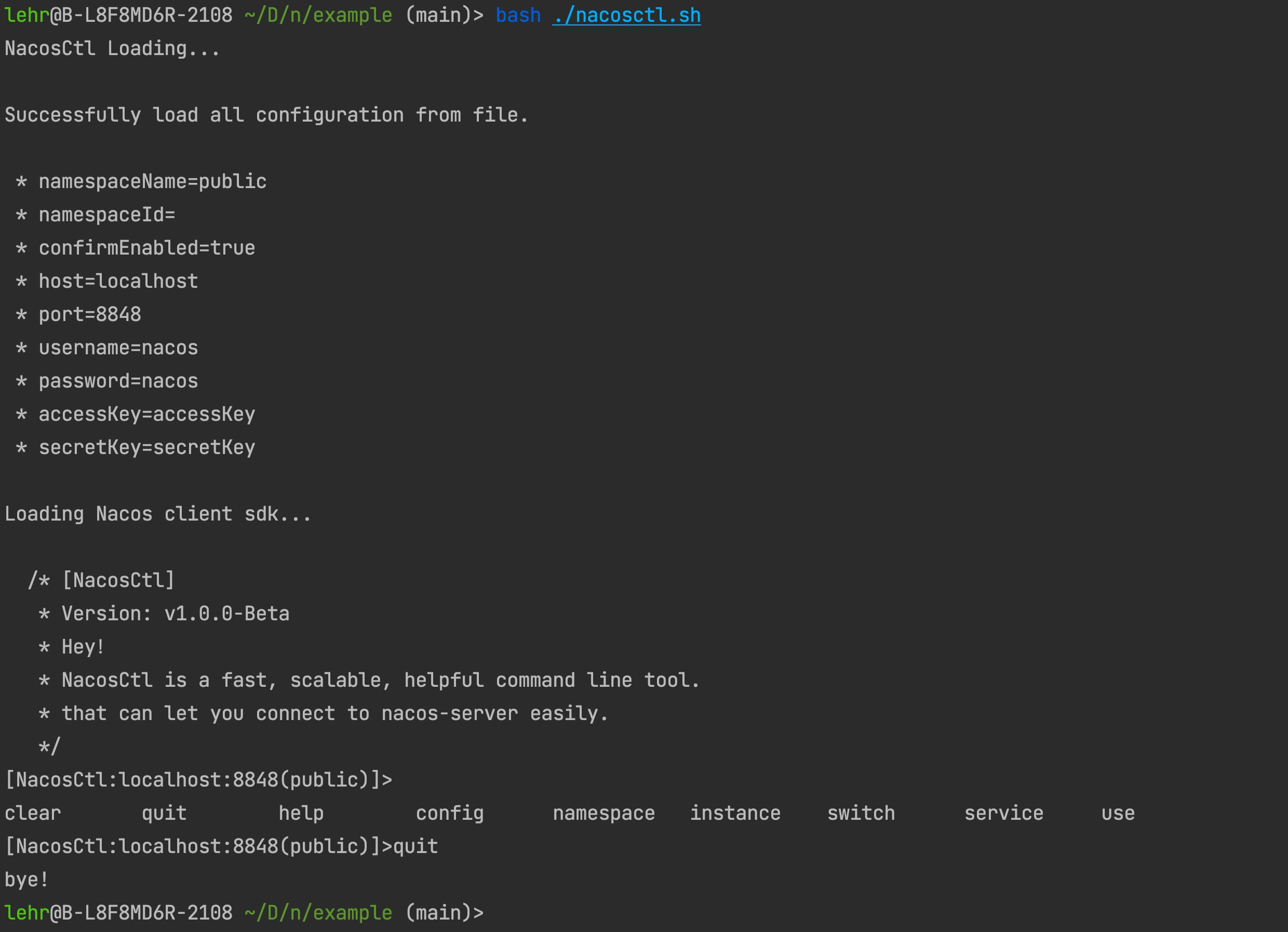Click the confirmEnabled=true line
This screenshot has width=1288, height=932.
click(x=146, y=248)
